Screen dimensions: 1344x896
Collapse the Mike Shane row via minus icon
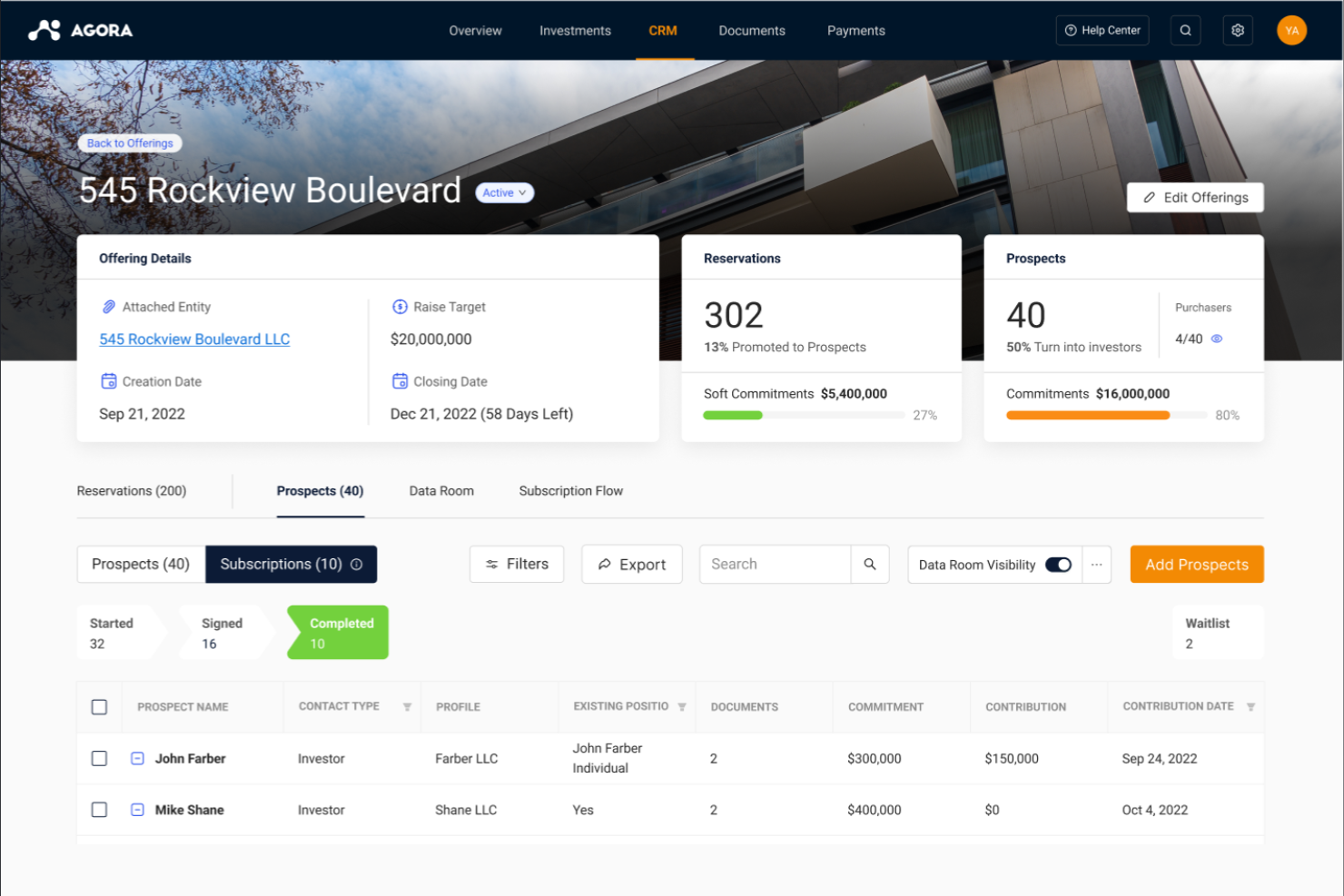tap(137, 810)
